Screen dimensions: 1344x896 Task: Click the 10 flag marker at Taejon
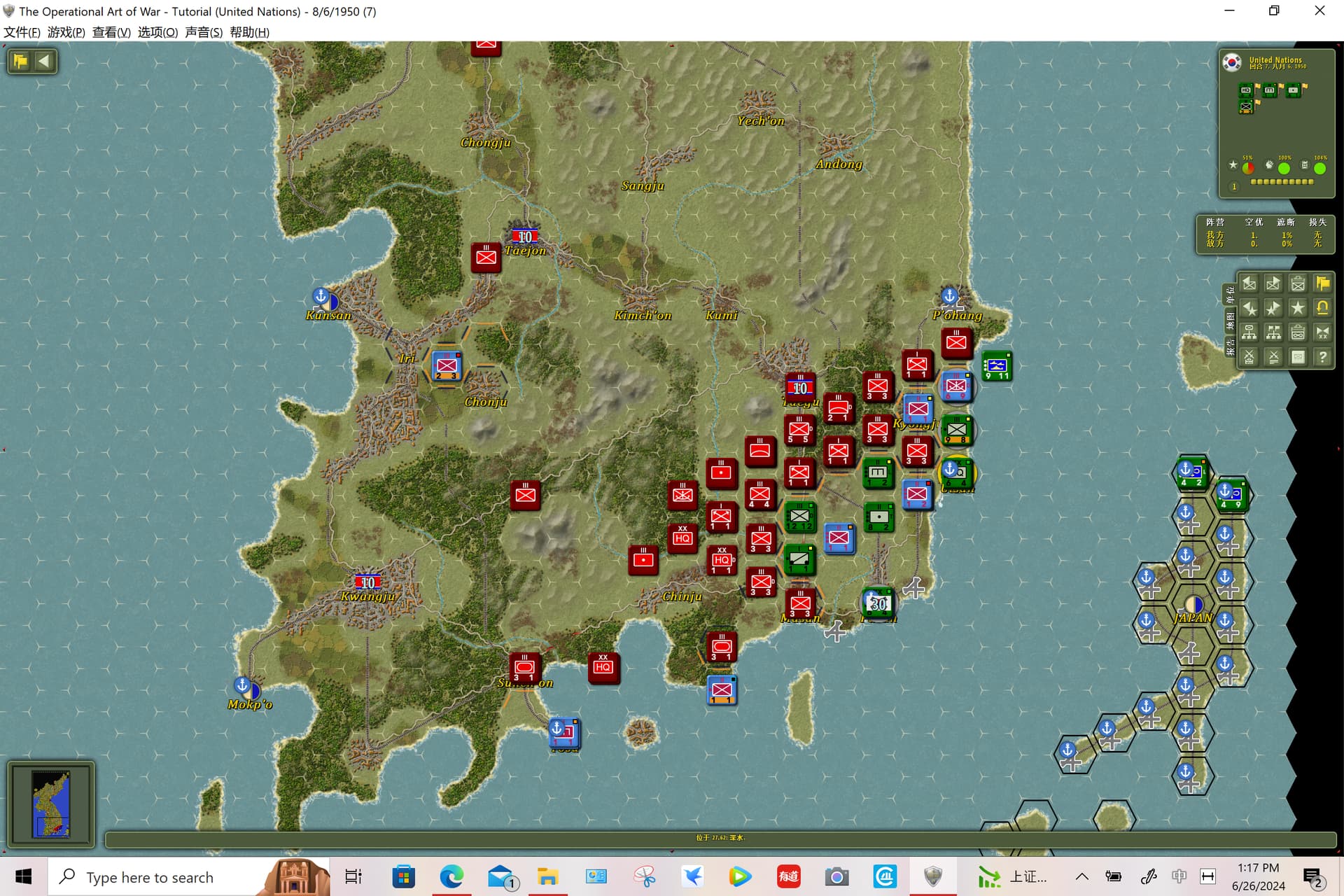[524, 237]
